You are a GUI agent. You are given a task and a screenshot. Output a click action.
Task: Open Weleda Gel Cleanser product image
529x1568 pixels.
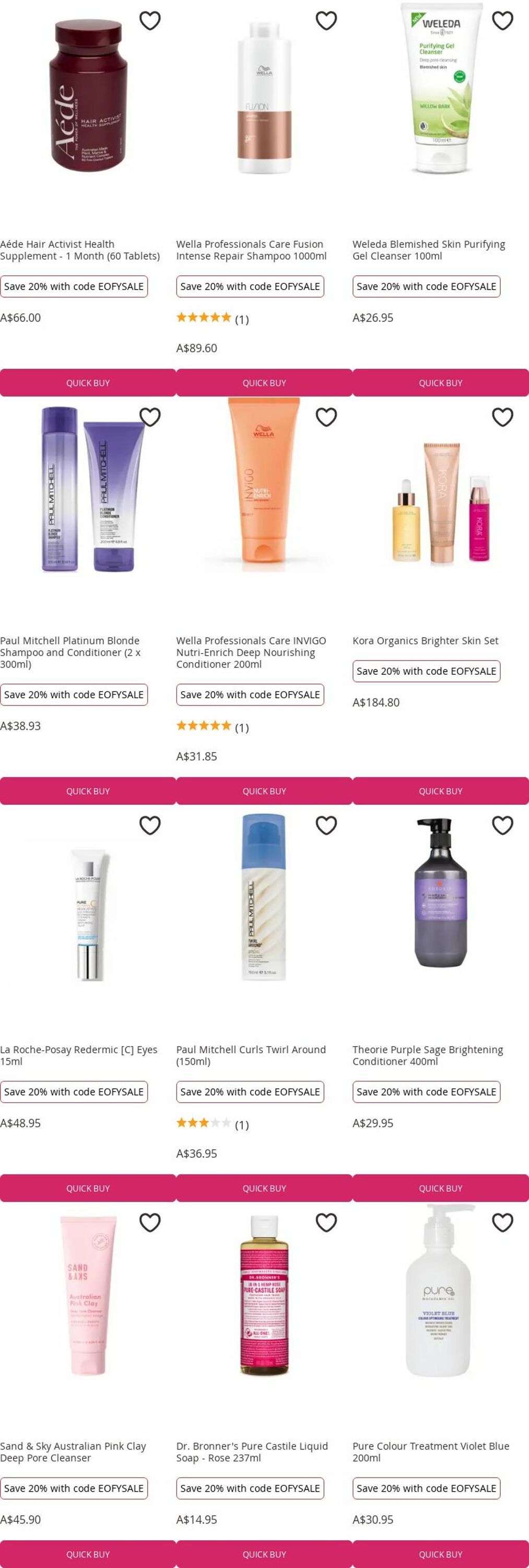tap(441, 88)
